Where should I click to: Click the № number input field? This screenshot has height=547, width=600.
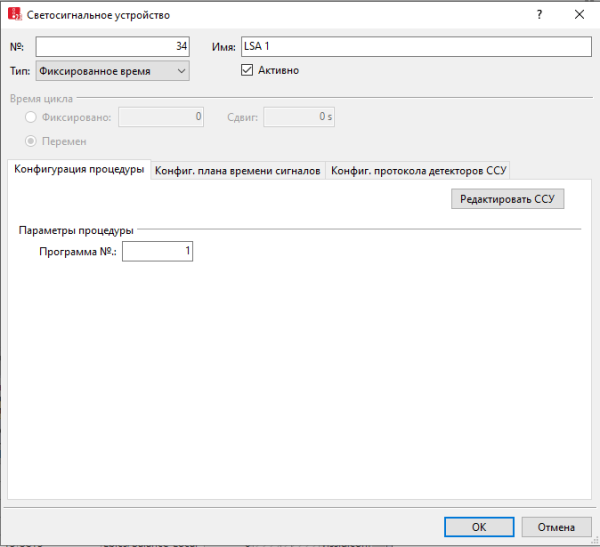112,47
